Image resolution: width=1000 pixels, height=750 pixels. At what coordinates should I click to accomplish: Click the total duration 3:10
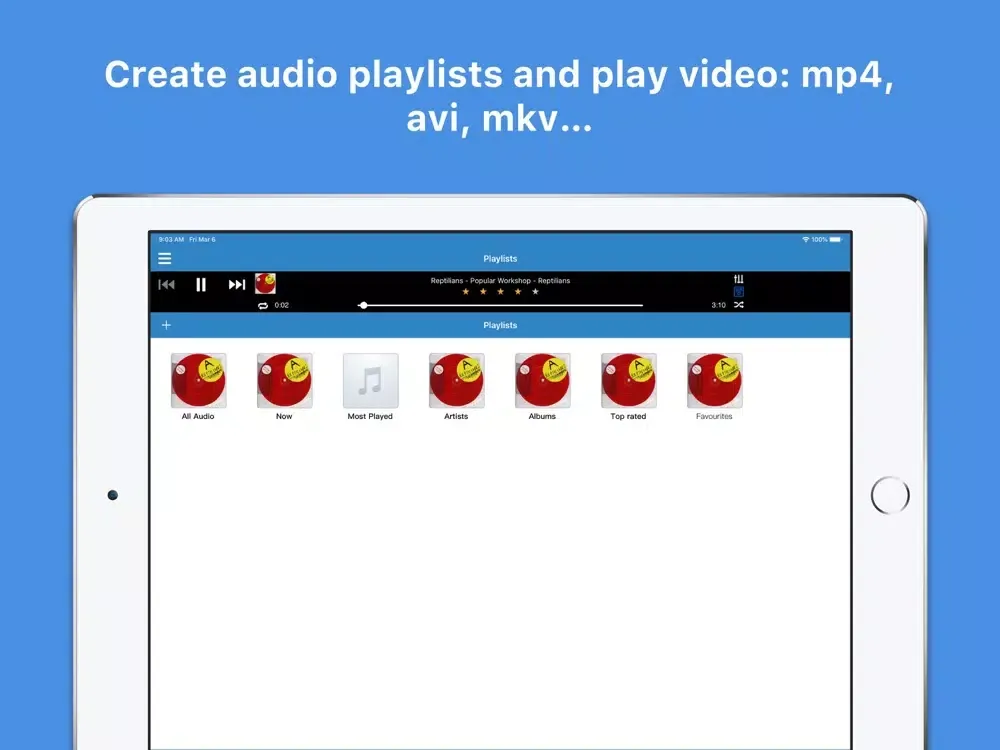[719, 305]
